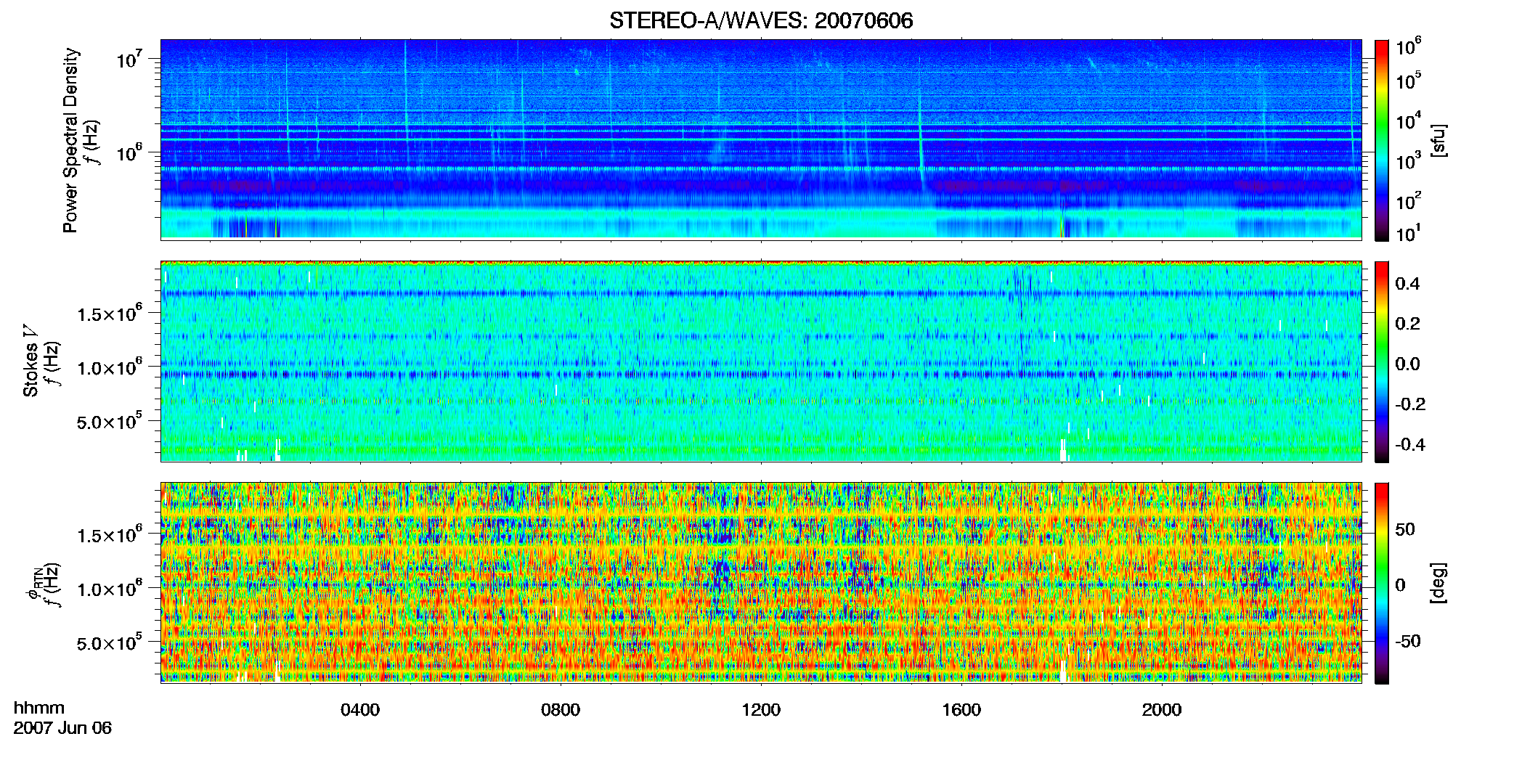The width and height of the screenshot is (1522, 784).
Task: Click the Stokes V colorbar
Action: 1382,362
